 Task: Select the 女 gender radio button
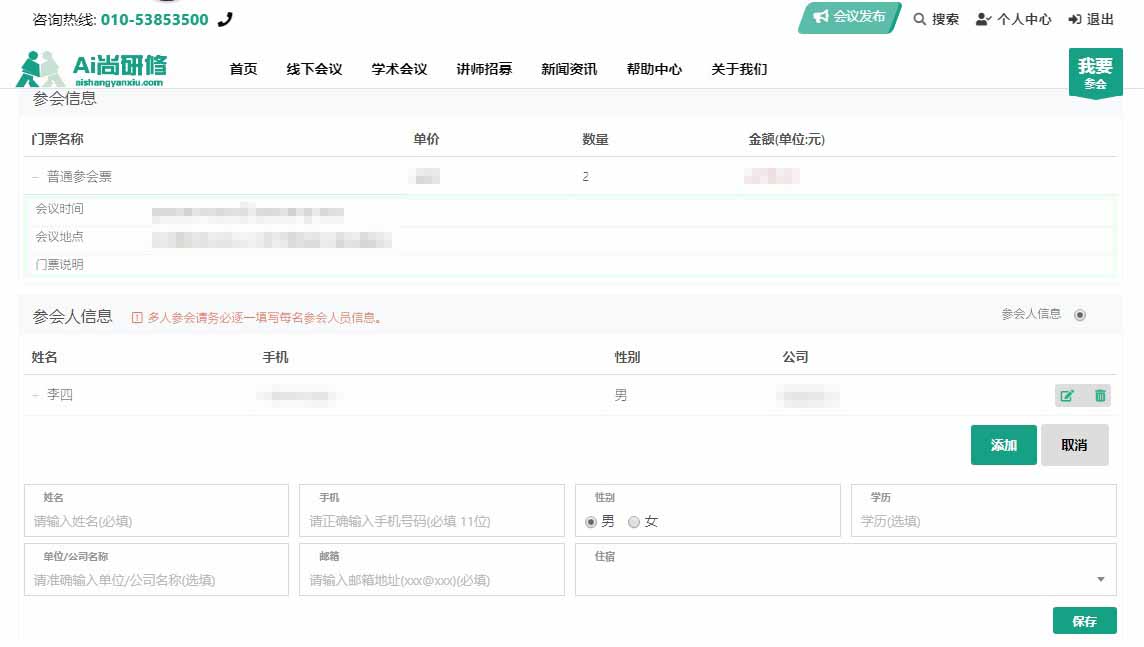coord(634,521)
